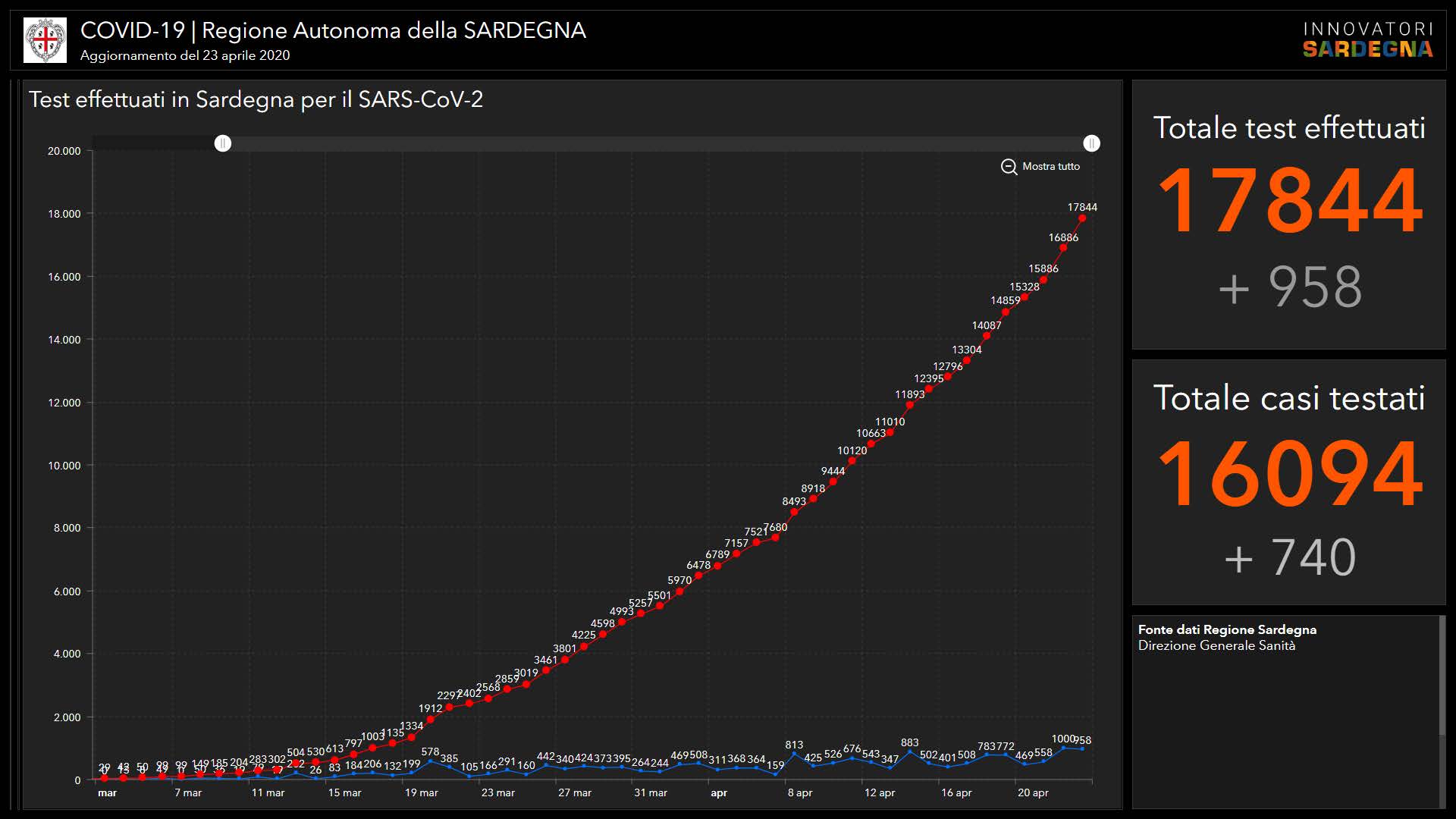Click the left chart range slider handle
Screen dimensions: 1456x819
222,143
